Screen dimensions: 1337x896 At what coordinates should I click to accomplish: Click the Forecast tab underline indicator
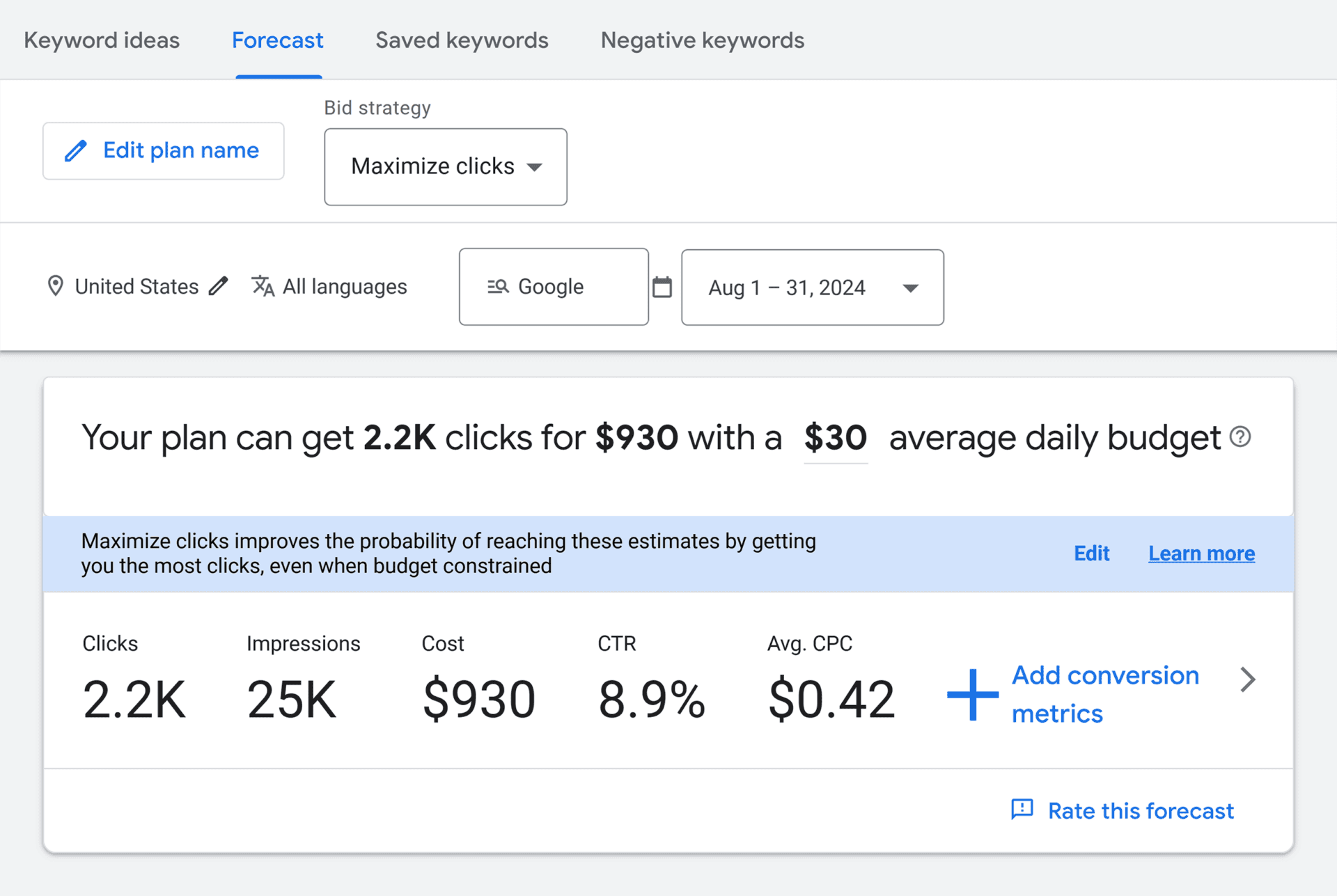click(279, 77)
